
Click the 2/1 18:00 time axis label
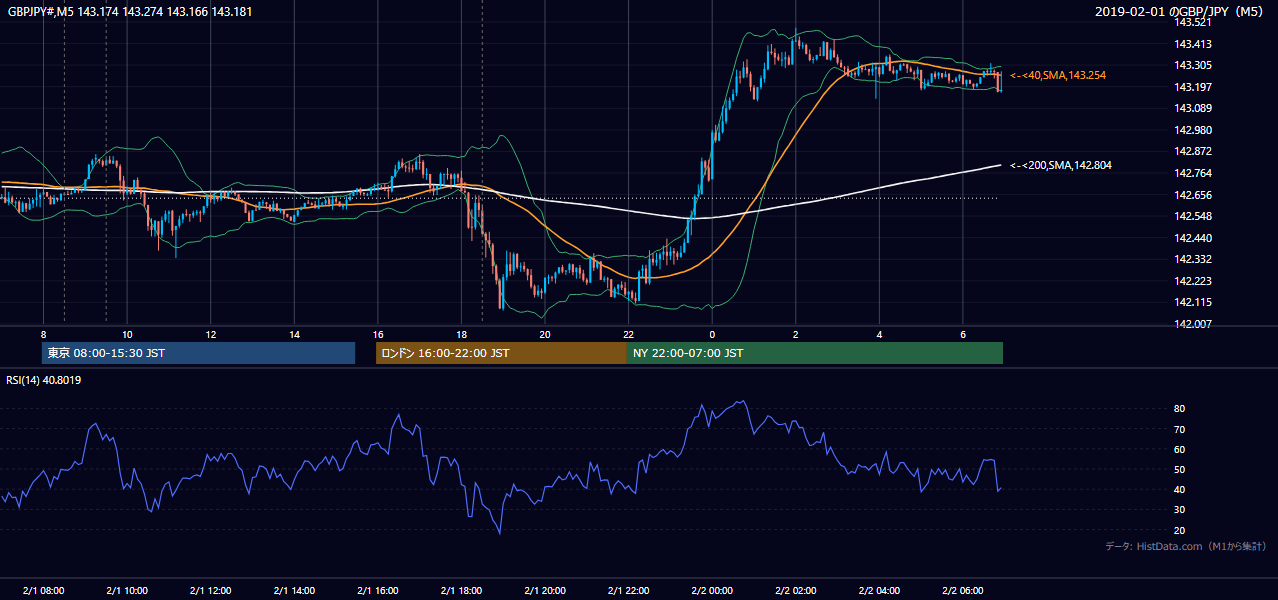point(461,591)
